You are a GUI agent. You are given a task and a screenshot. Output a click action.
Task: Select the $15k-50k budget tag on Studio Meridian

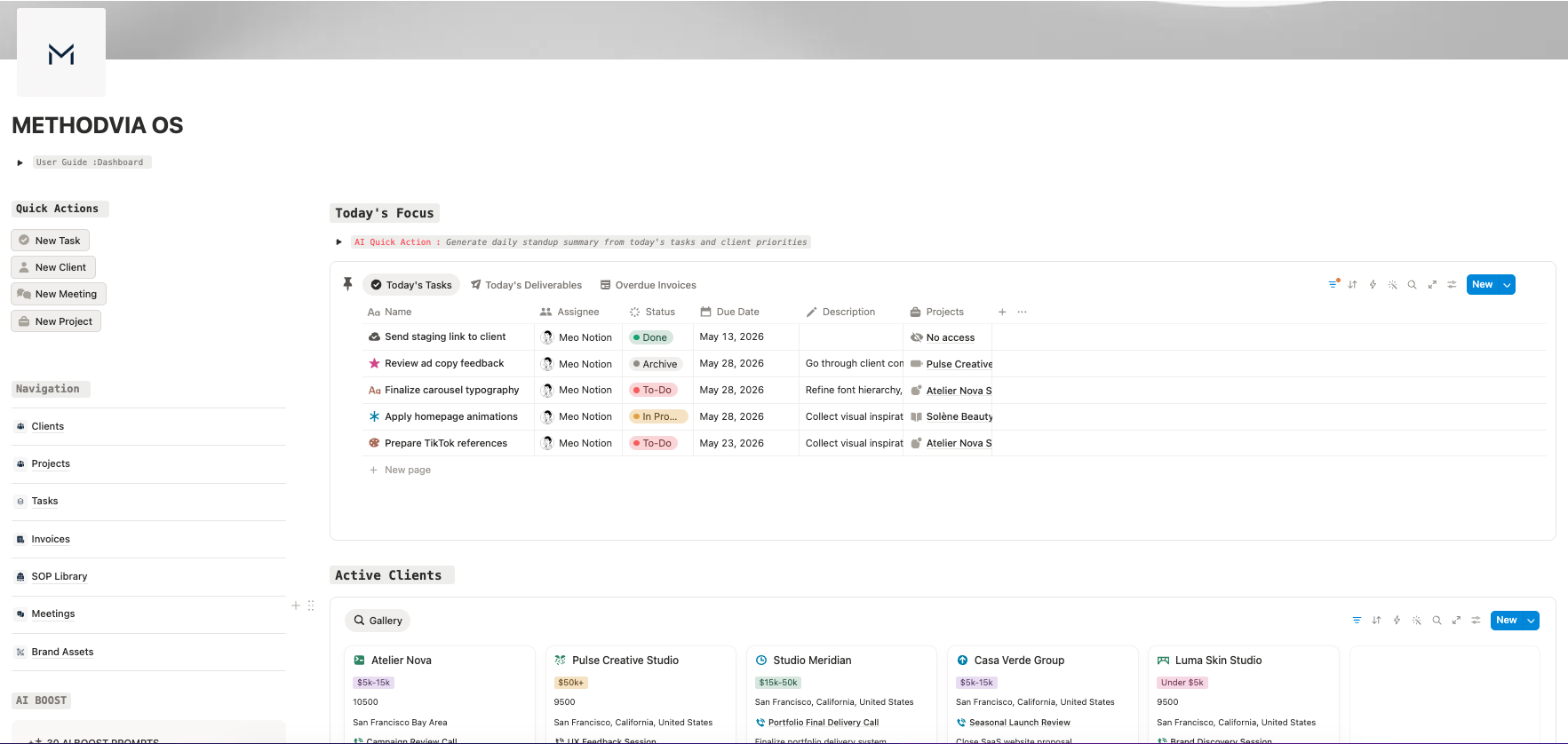778,683
